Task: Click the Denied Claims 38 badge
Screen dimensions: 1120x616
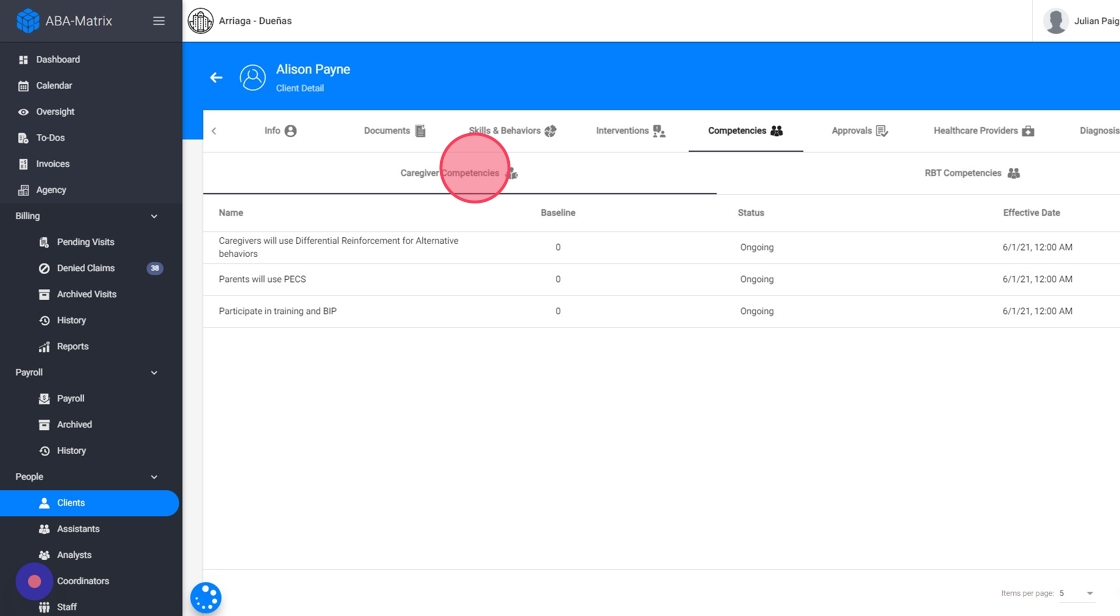Action: (155, 268)
